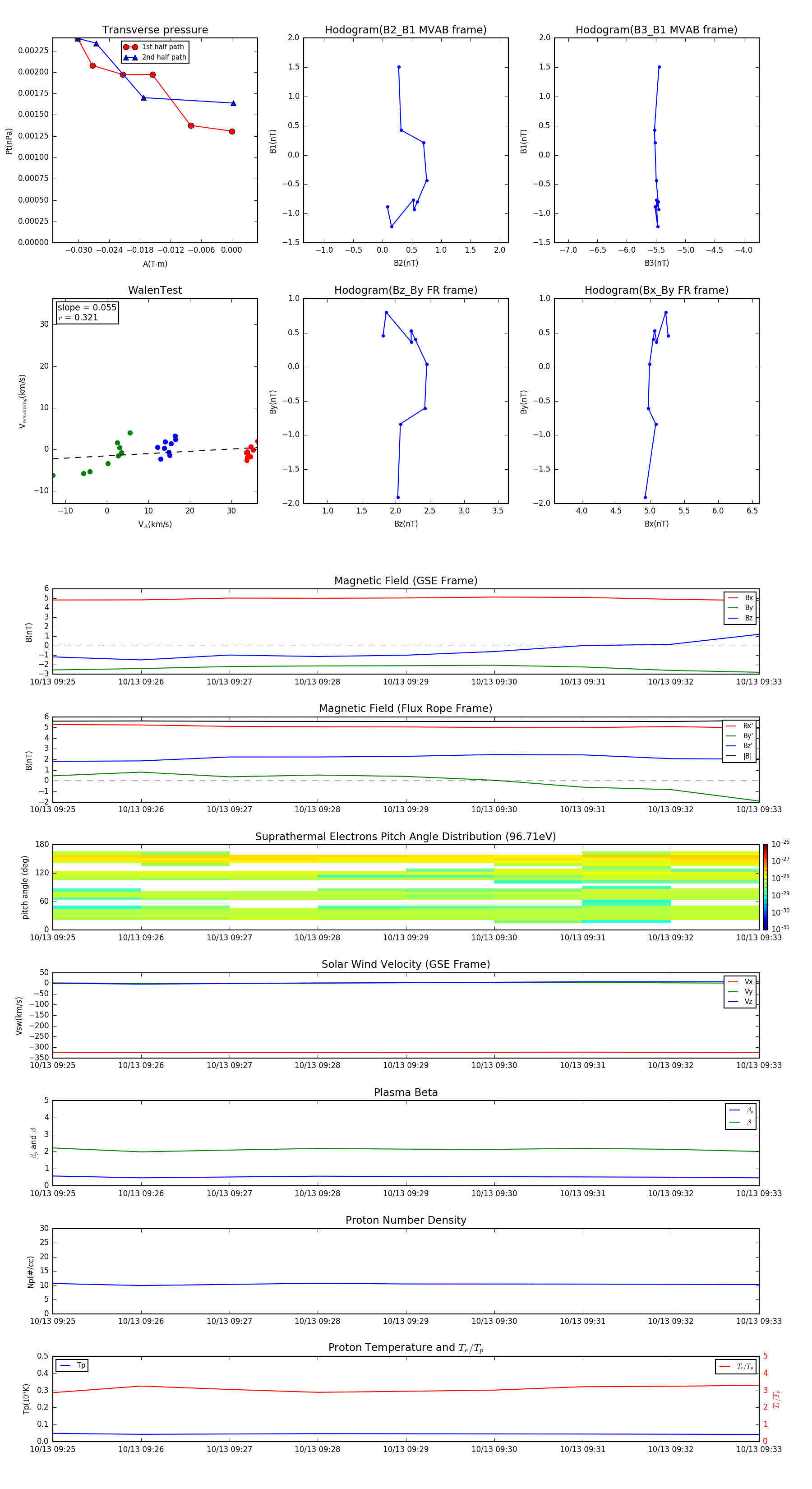Click the 0.00225 tick on Transverse pressure
Viewport: 812px width, 1489px height.
point(33,51)
